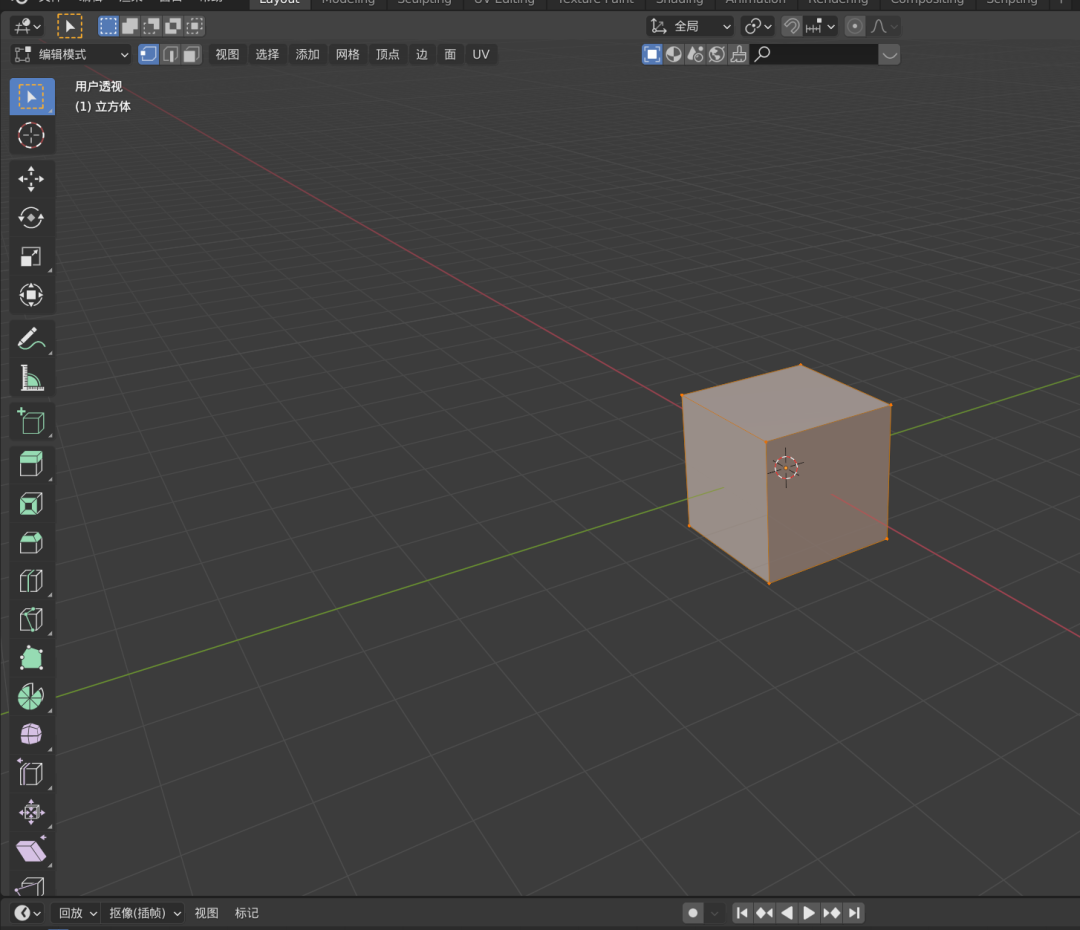This screenshot has height=930, width=1080.
Task: Select the Inset Faces tool
Action: [31, 504]
